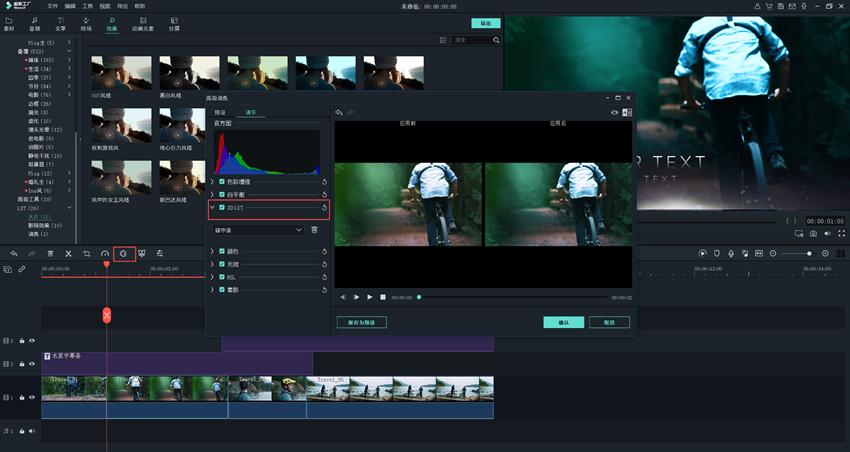The width and height of the screenshot is (850, 452).
Task: Click the 取消 button
Action: point(609,323)
